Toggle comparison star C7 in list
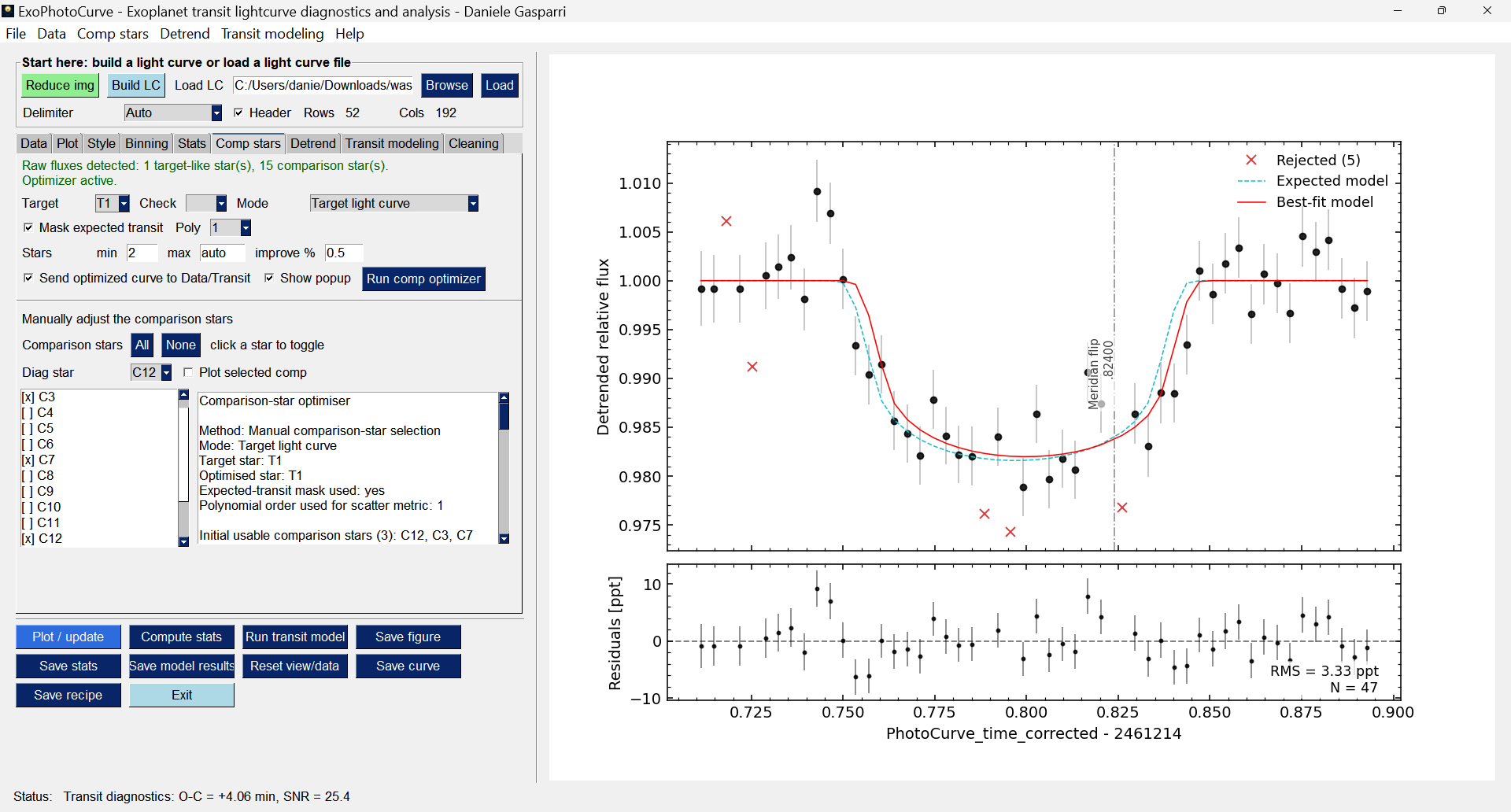The width and height of the screenshot is (1511, 812). tap(39, 460)
